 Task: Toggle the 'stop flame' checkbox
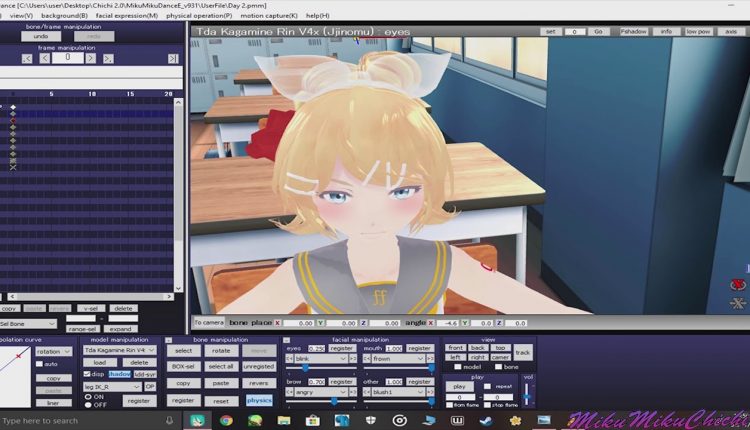click(x=487, y=405)
